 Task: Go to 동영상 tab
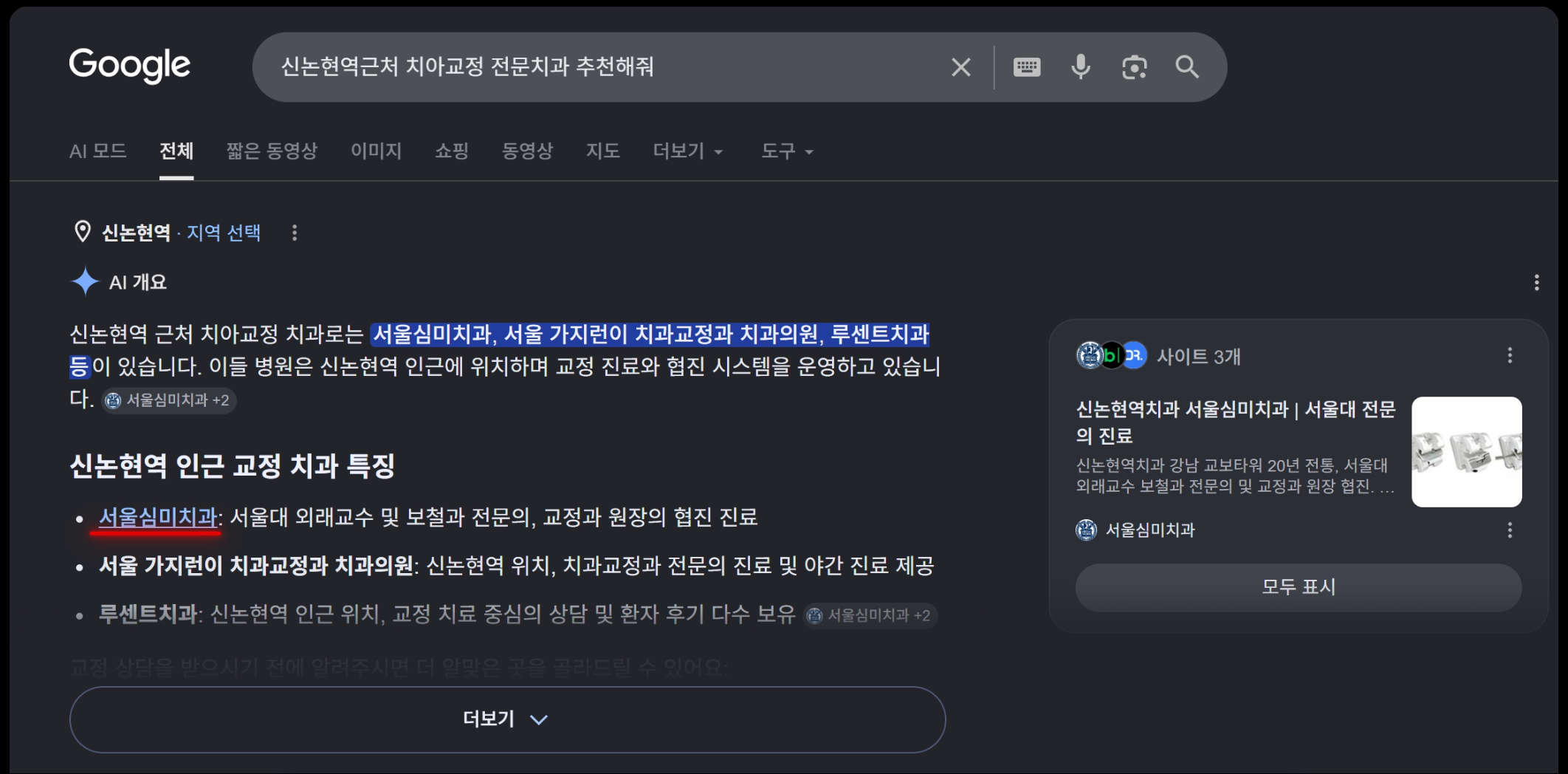click(527, 151)
